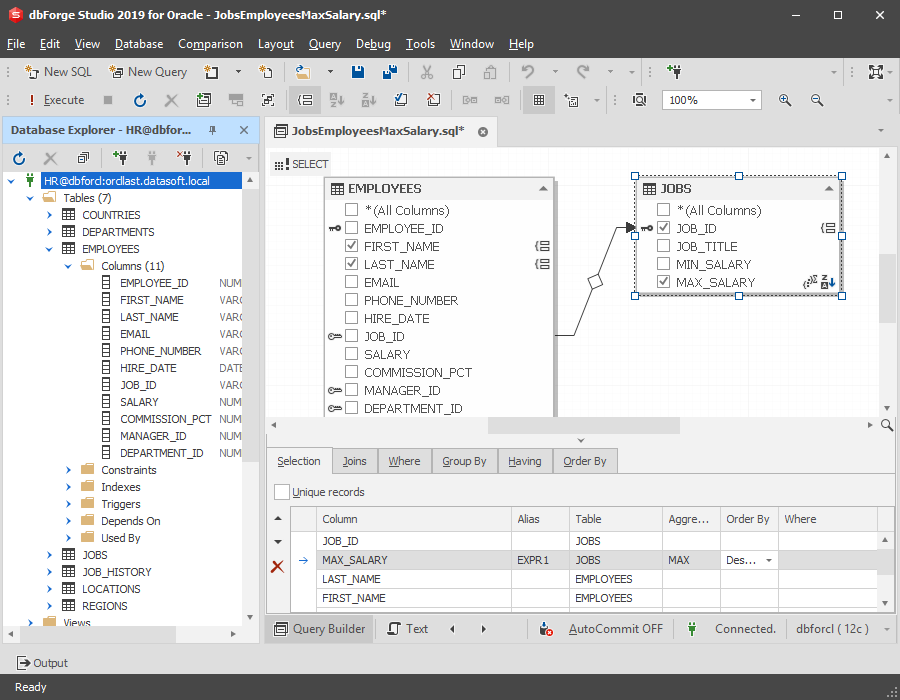
Task: Check the EMAIL column checkbox
Action: [351, 282]
